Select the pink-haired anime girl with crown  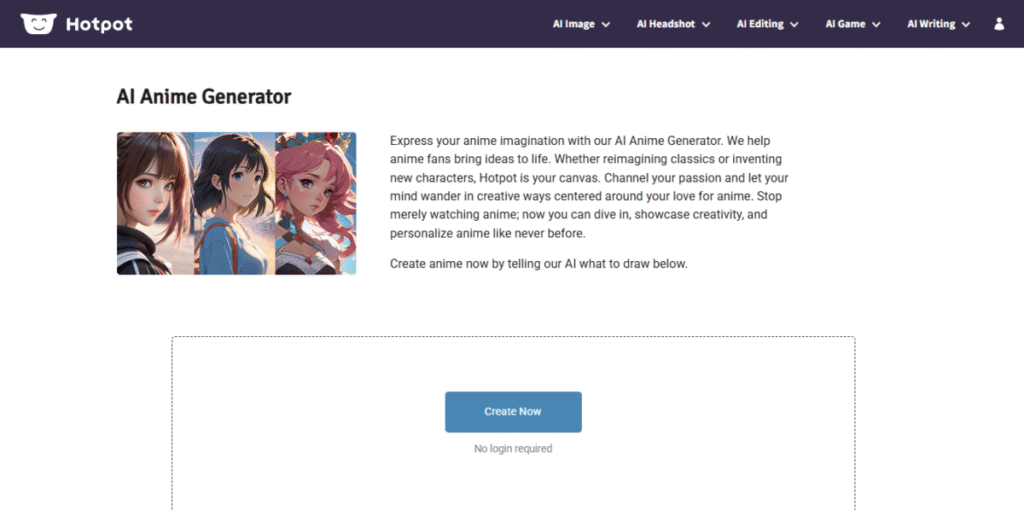coord(315,203)
